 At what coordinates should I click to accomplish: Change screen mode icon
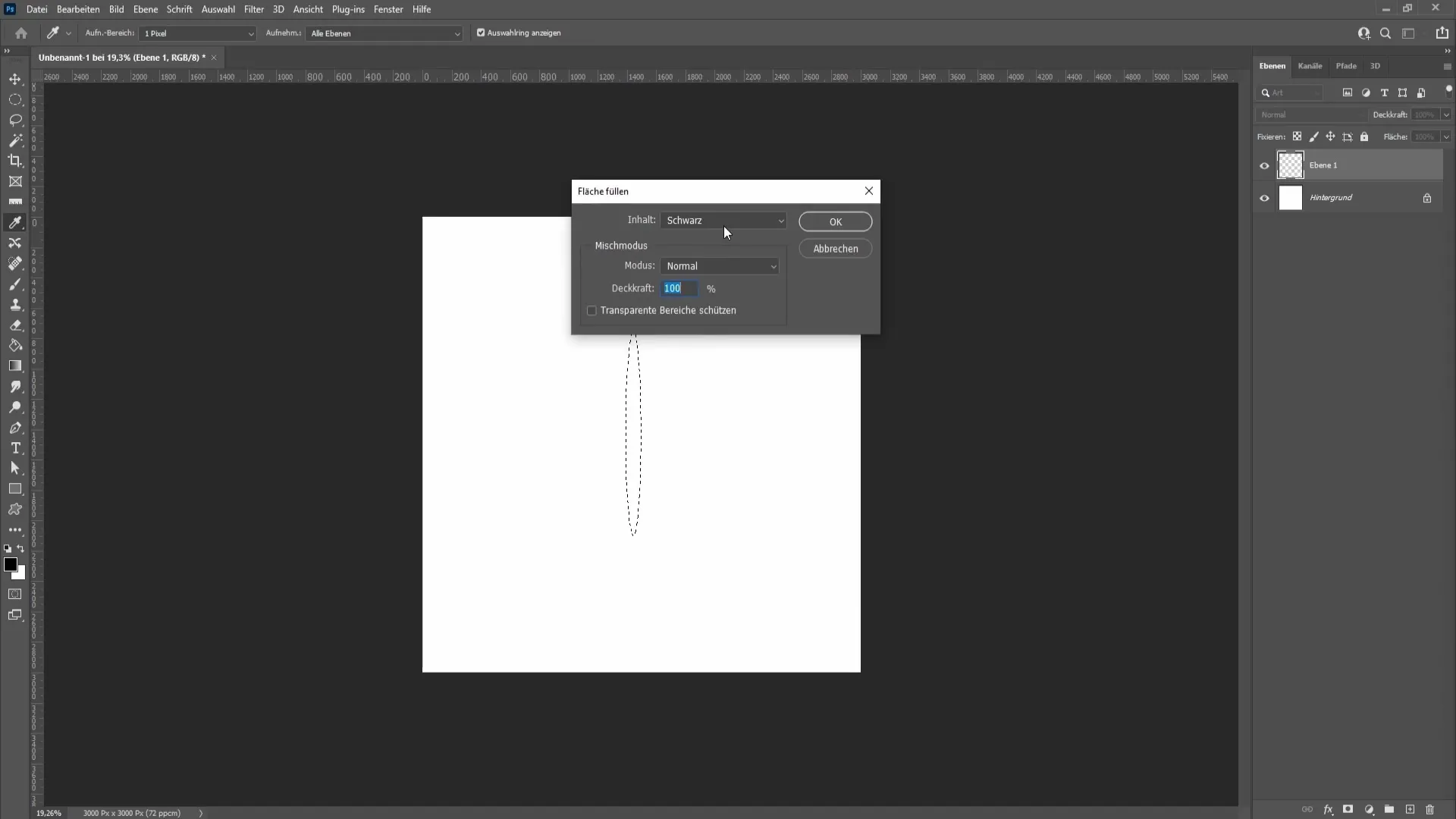(15, 615)
